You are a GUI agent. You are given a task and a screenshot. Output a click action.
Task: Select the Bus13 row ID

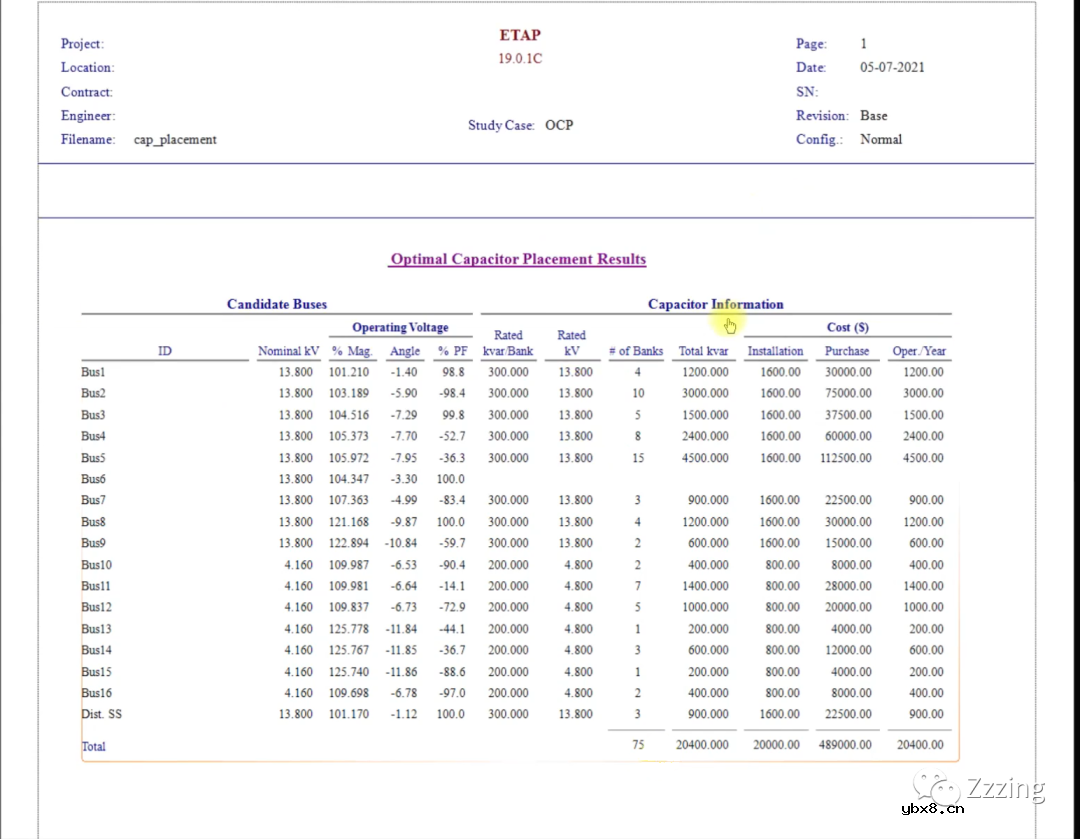click(96, 629)
